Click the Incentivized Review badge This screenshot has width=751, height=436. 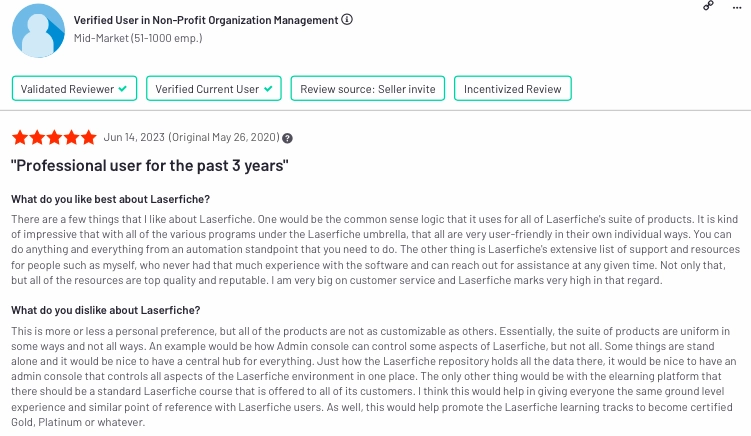(x=512, y=89)
